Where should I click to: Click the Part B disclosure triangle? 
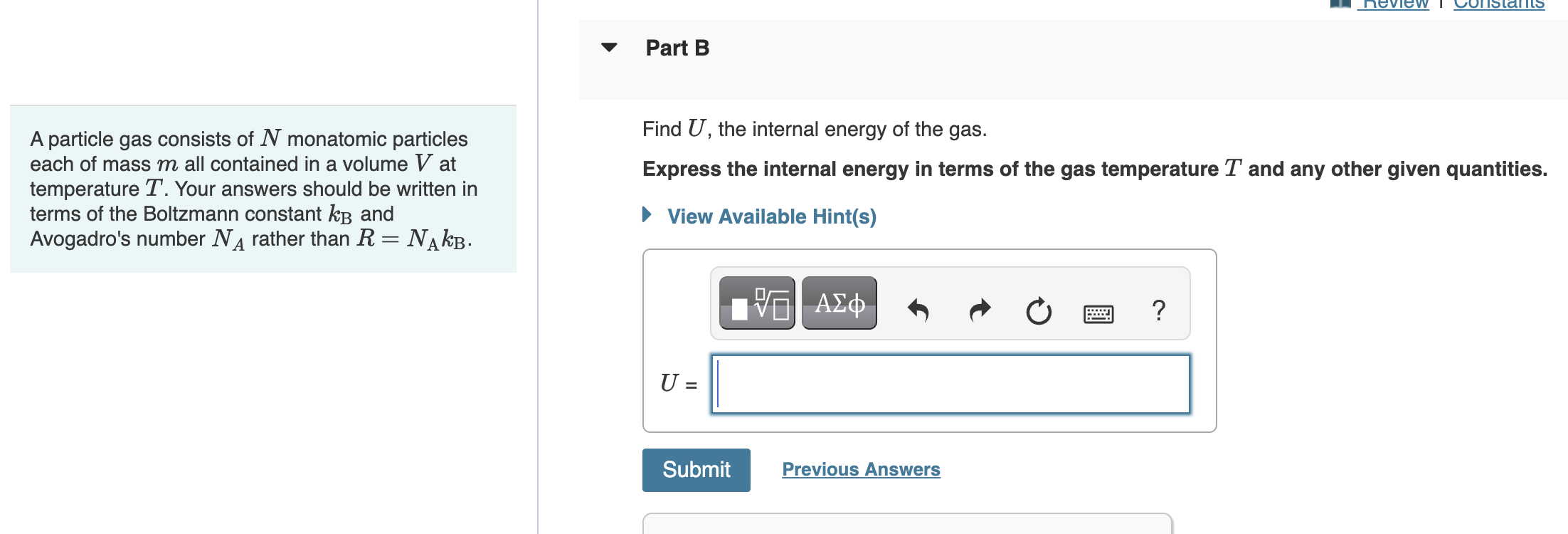click(x=609, y=48)
